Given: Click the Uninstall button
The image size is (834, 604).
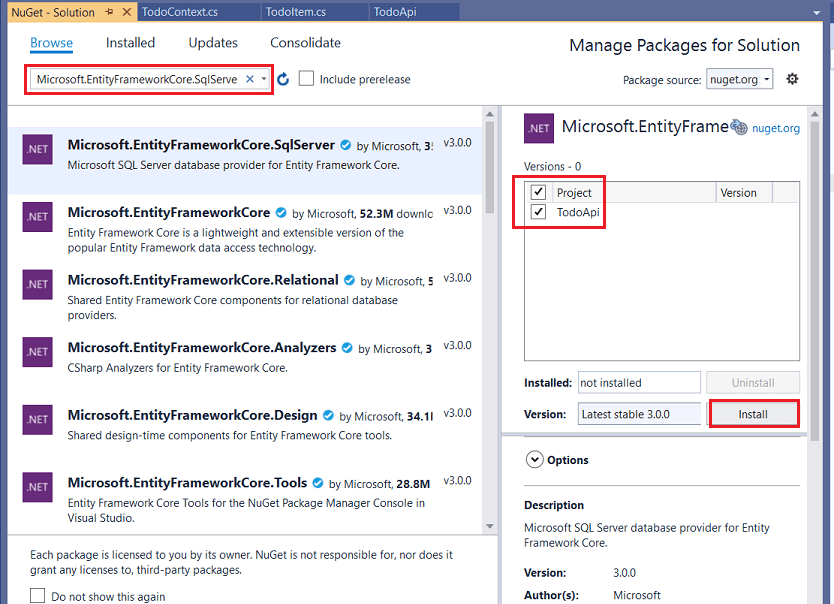Looking at the screenshot, I should [x=754, y=382].
